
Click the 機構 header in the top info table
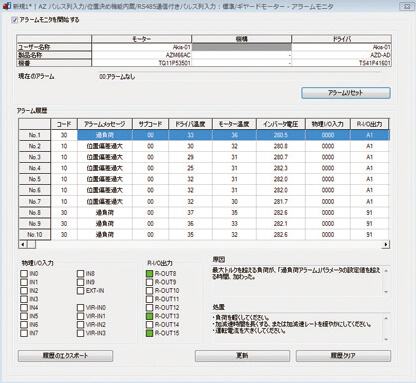click(241, 39)
